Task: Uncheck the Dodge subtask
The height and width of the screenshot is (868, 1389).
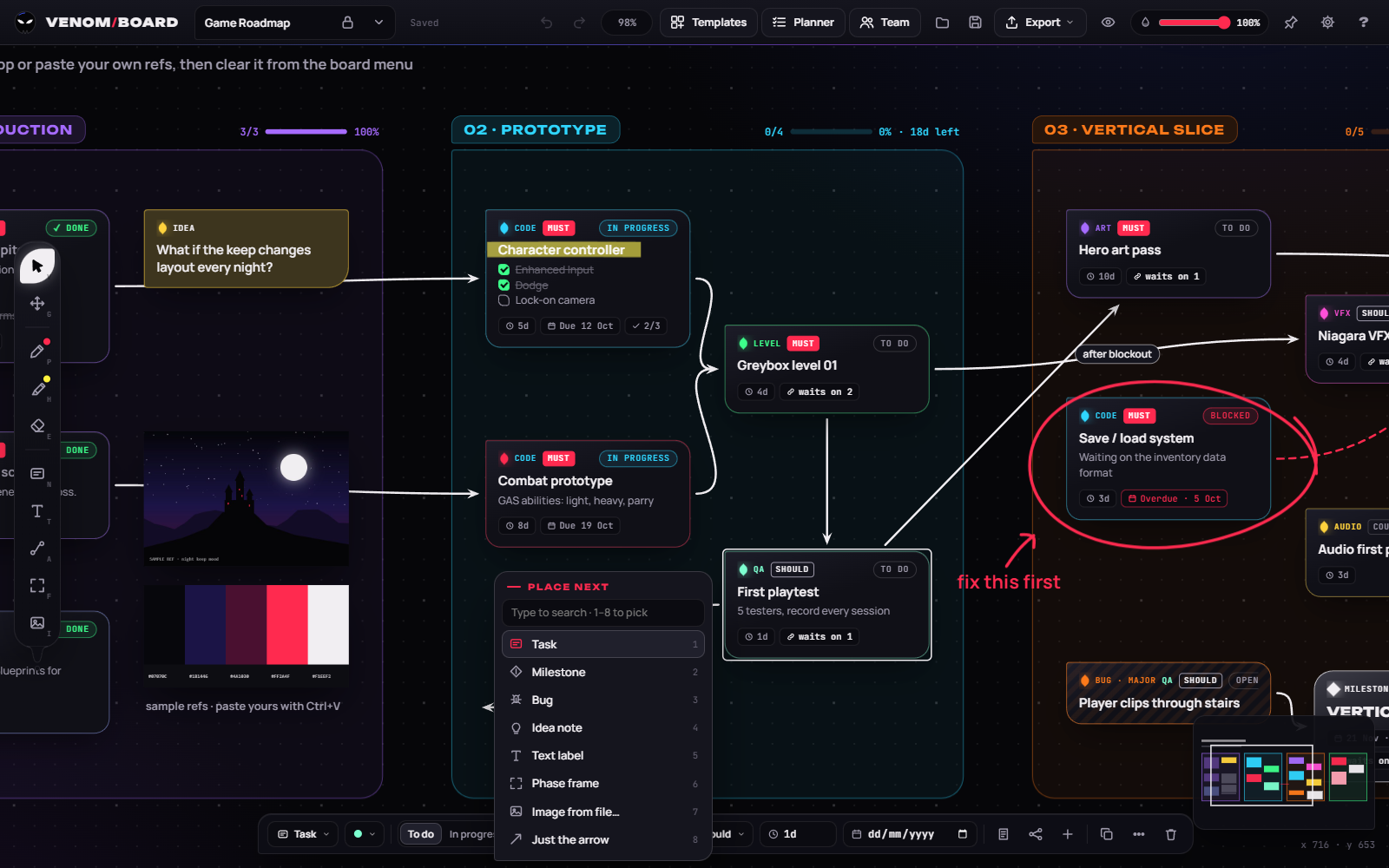Action: [x=504, y=285]
